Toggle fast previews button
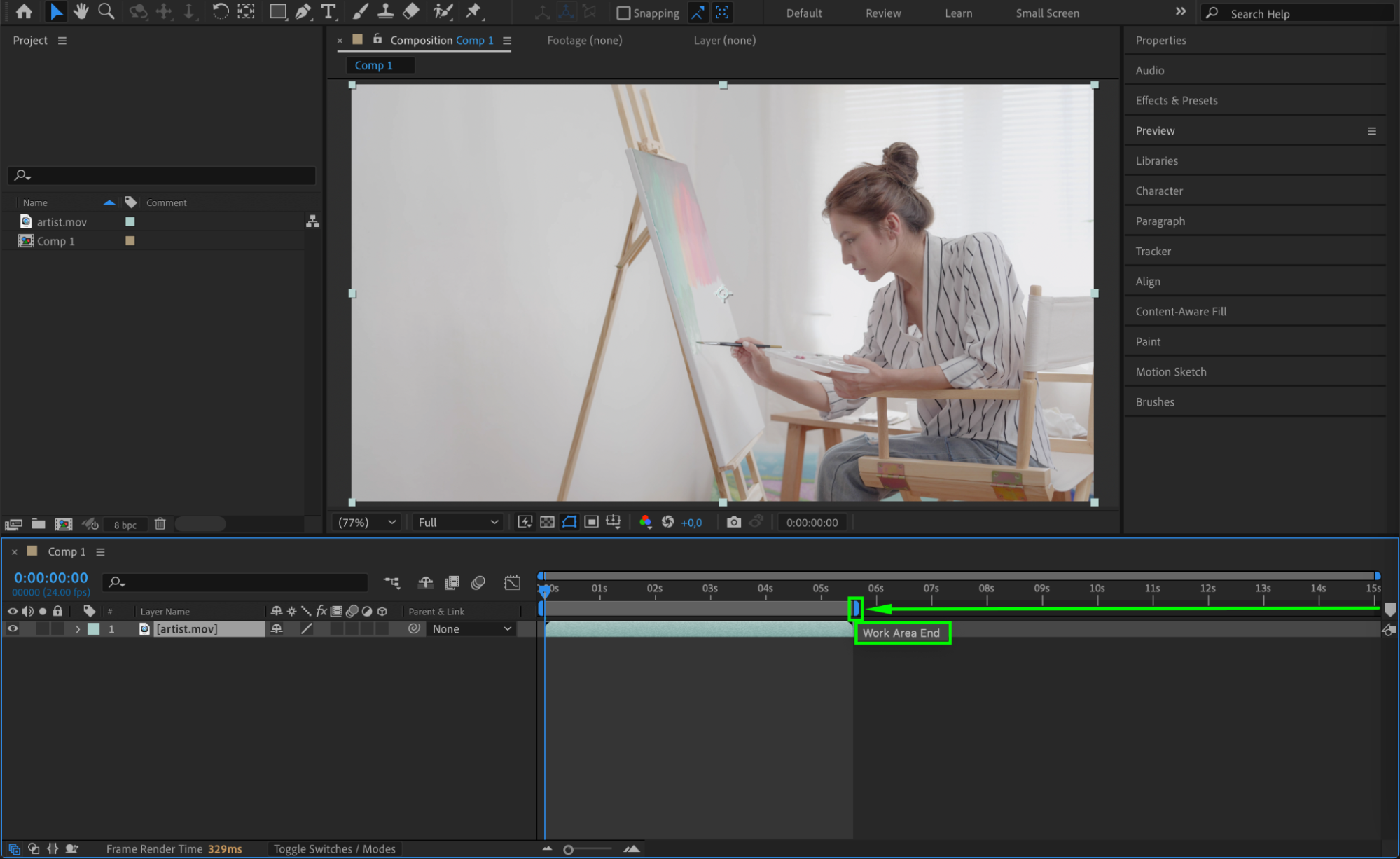This screenshot has height=859, width=1400. click(525, 522)
